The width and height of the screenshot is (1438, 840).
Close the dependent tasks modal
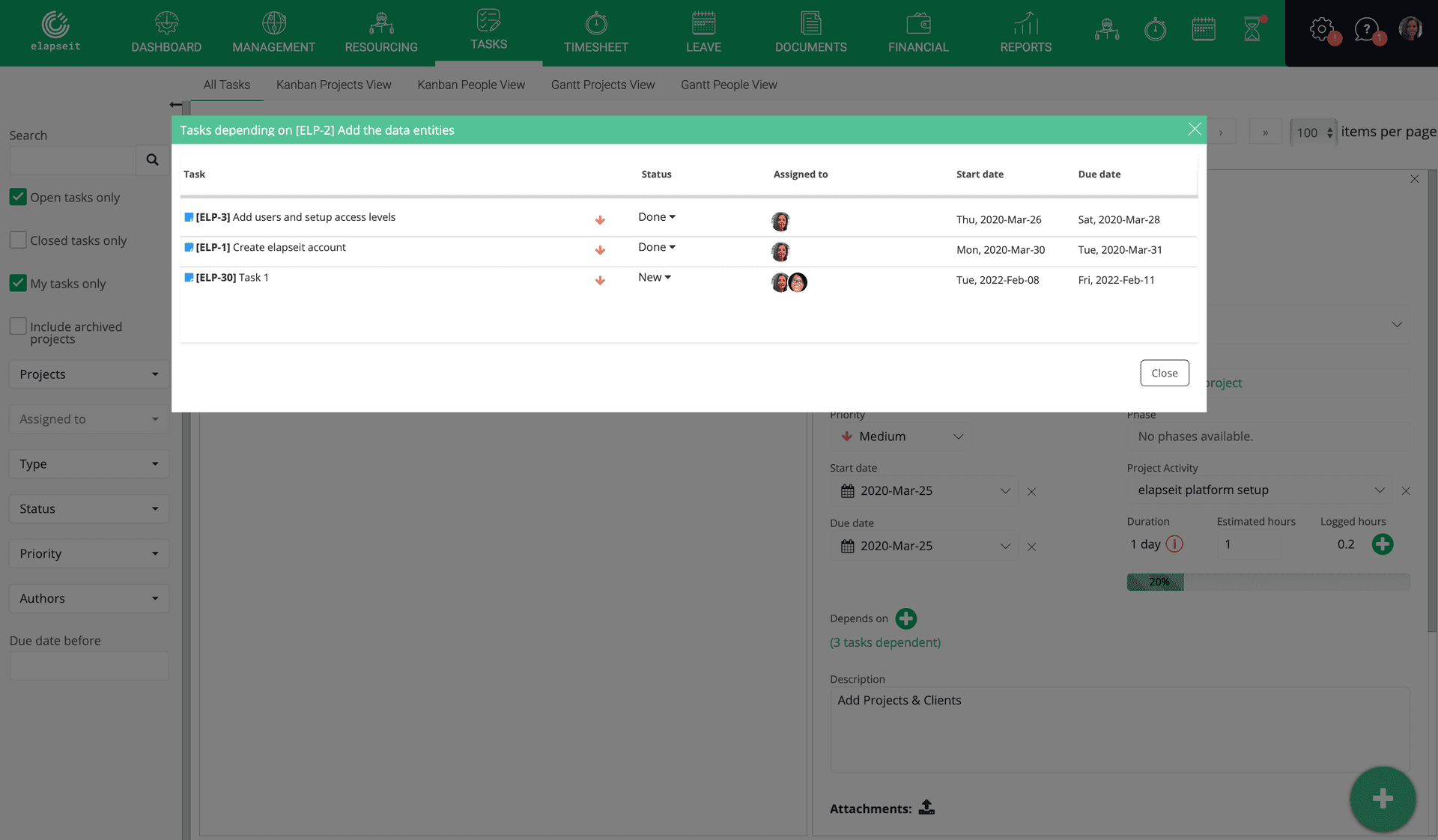[1195, 129]
